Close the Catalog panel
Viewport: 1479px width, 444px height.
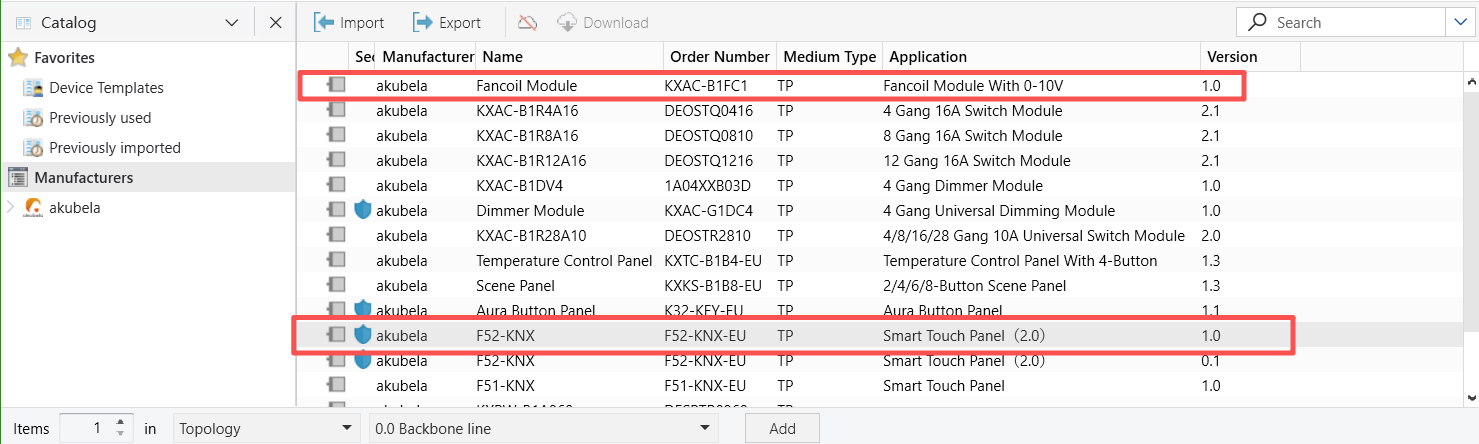(x=276, y=22)
